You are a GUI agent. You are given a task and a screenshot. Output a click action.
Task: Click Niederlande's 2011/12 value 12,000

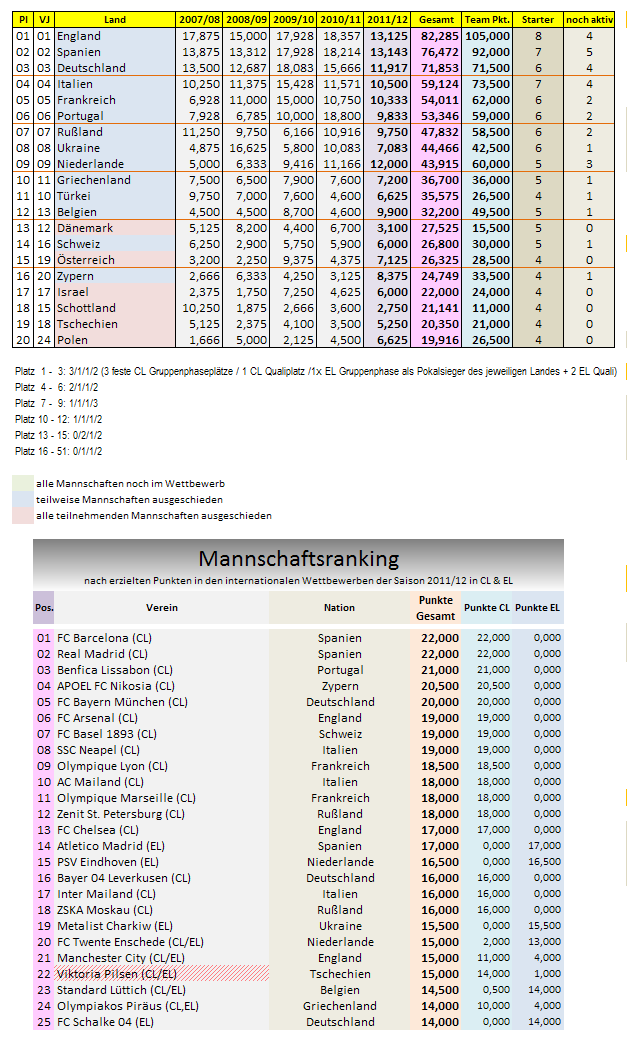pos(389,164)
